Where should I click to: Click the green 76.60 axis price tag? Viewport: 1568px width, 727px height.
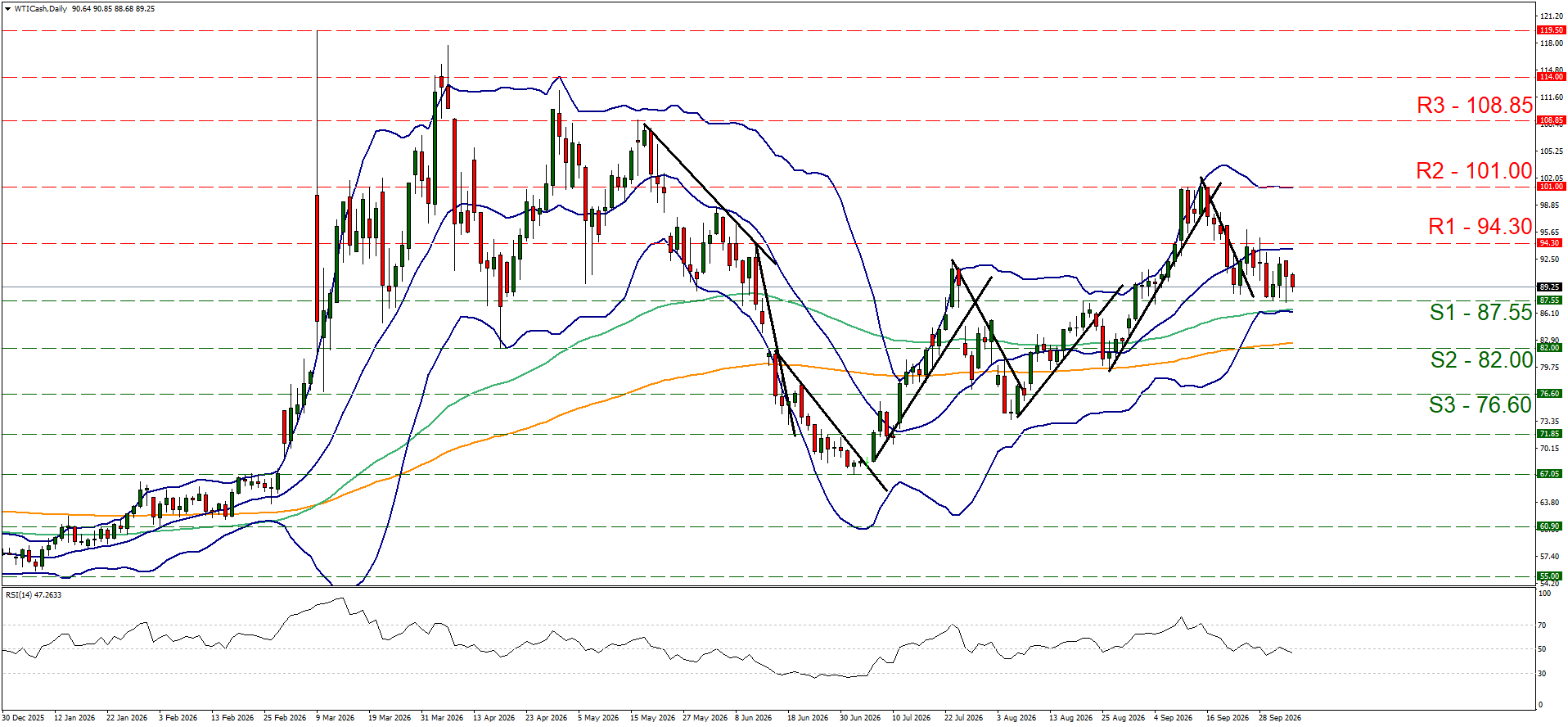pyautogui.click(x=1551, y=394)
